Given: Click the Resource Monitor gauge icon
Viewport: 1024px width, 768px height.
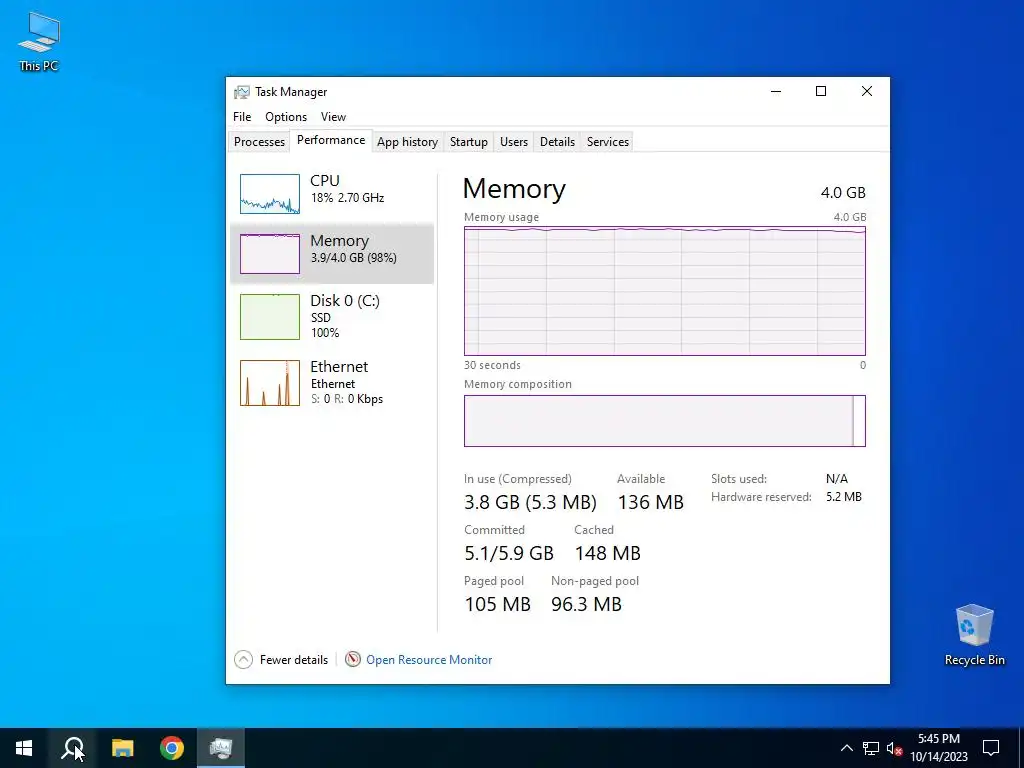Looking at the screenshot, I should pyautogui.click(x=353, y=659).
